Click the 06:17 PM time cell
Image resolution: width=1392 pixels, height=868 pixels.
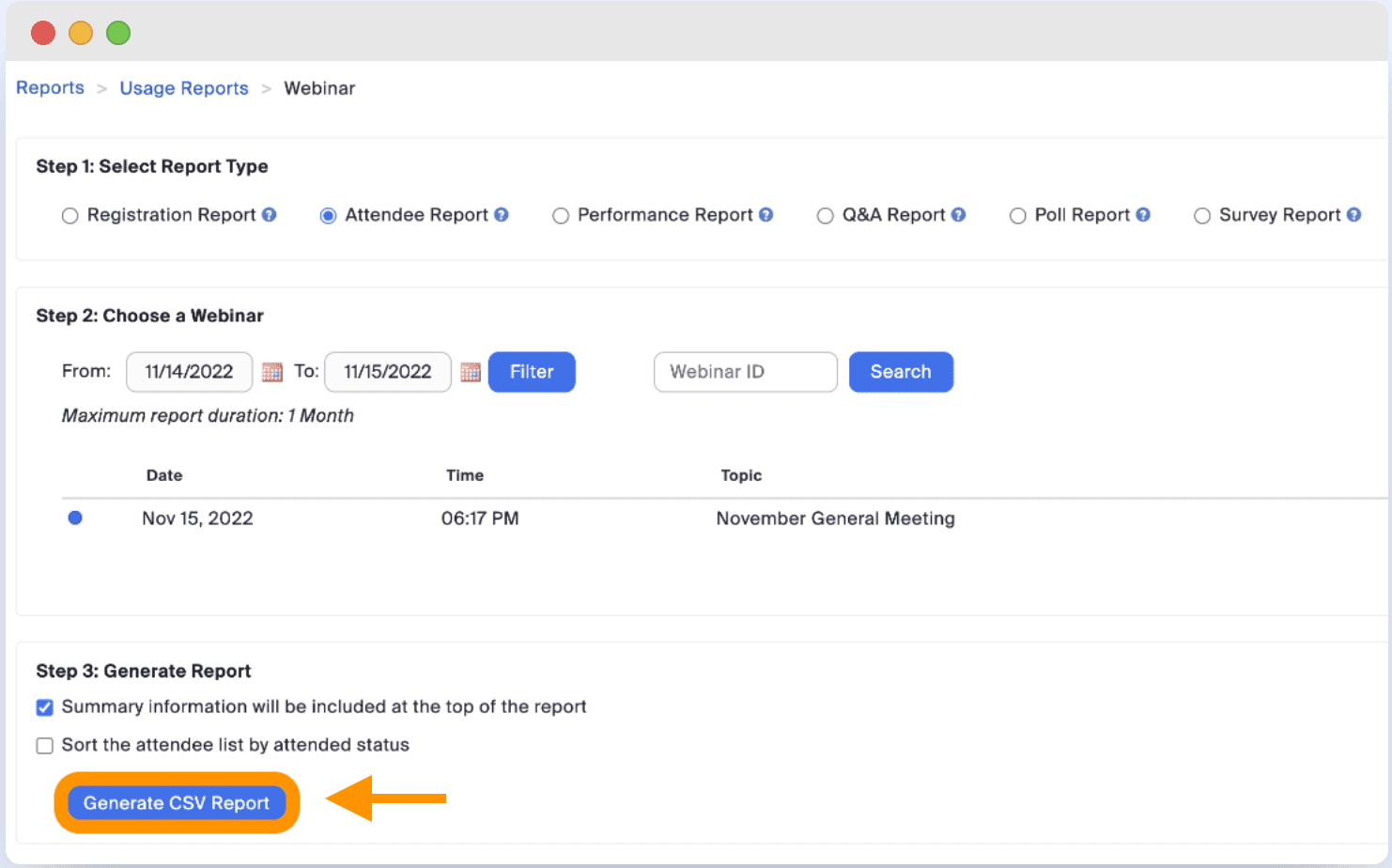(x=480, y=519)
